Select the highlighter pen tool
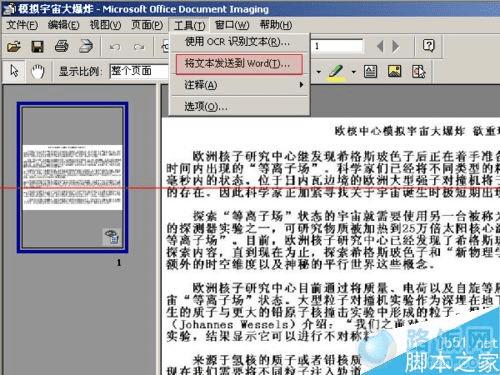Viewport: 500px width, 375px height. coord(336,71)
